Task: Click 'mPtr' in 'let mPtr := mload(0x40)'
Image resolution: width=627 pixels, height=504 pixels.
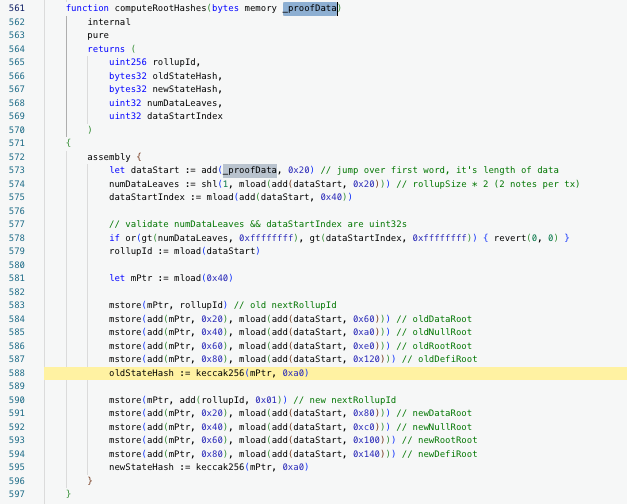Action: [141, 278]
